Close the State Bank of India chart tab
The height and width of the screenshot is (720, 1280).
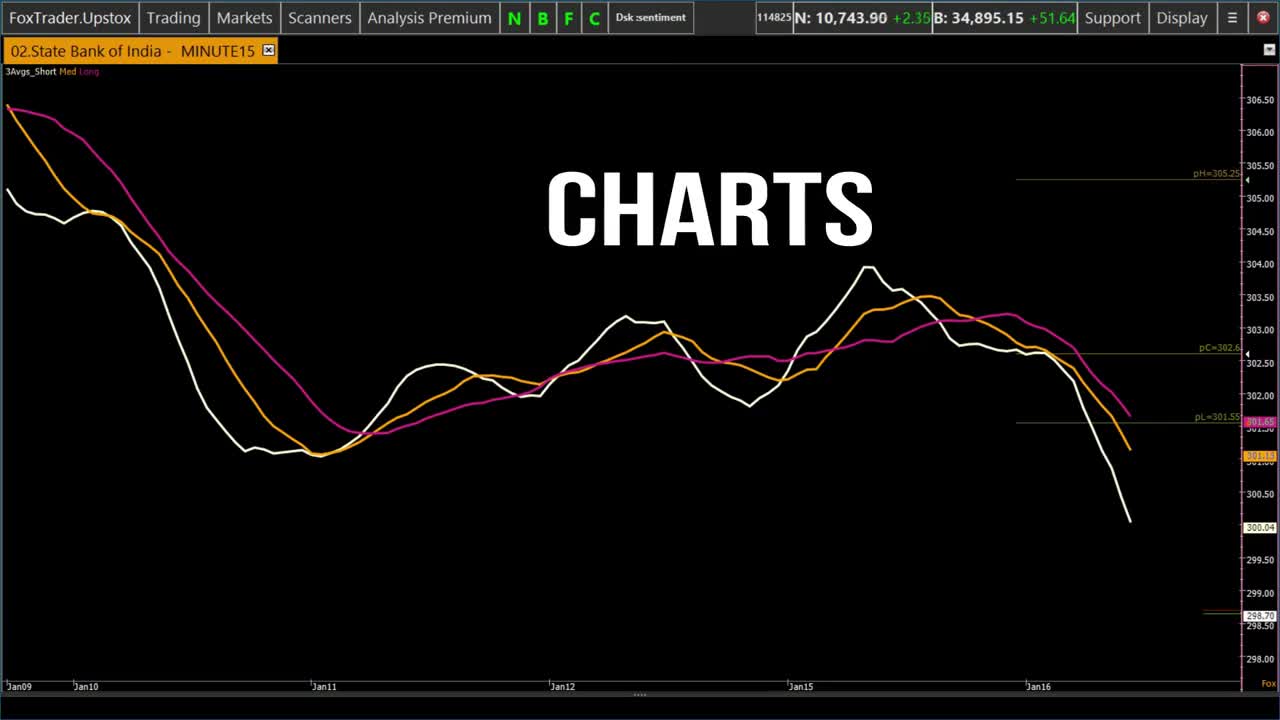click(x=268, y=50)
